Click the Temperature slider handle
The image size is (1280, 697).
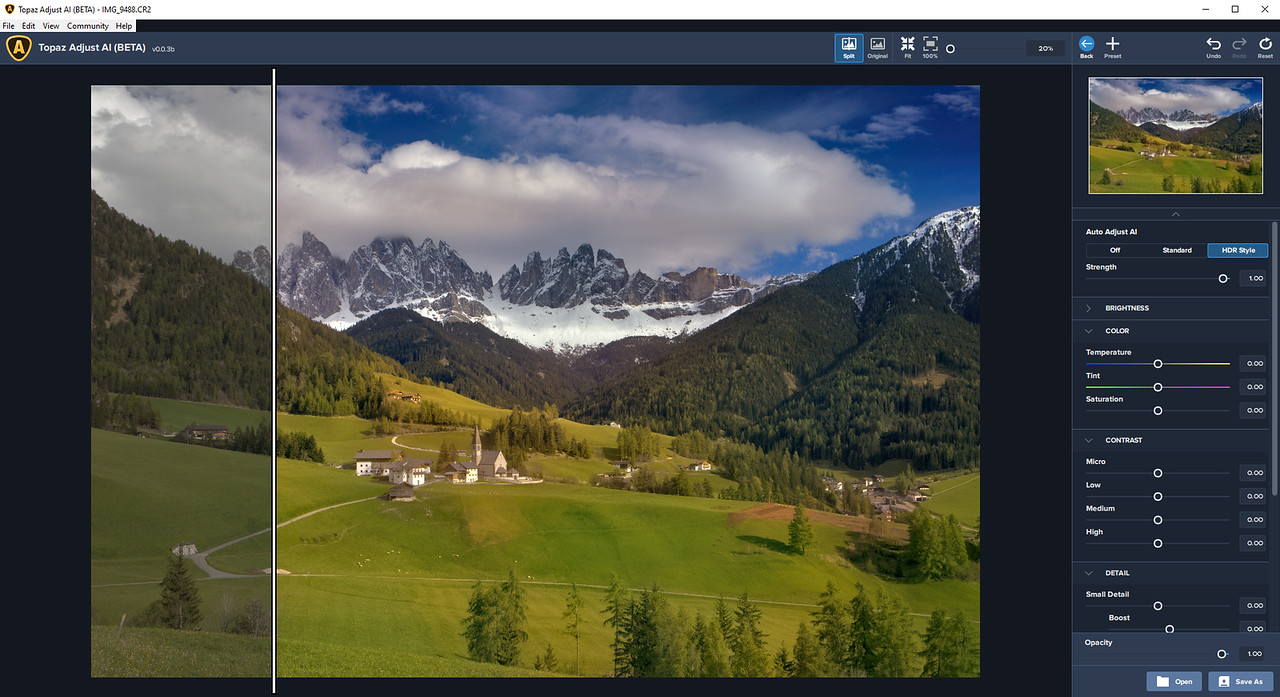pos(1158,364)
